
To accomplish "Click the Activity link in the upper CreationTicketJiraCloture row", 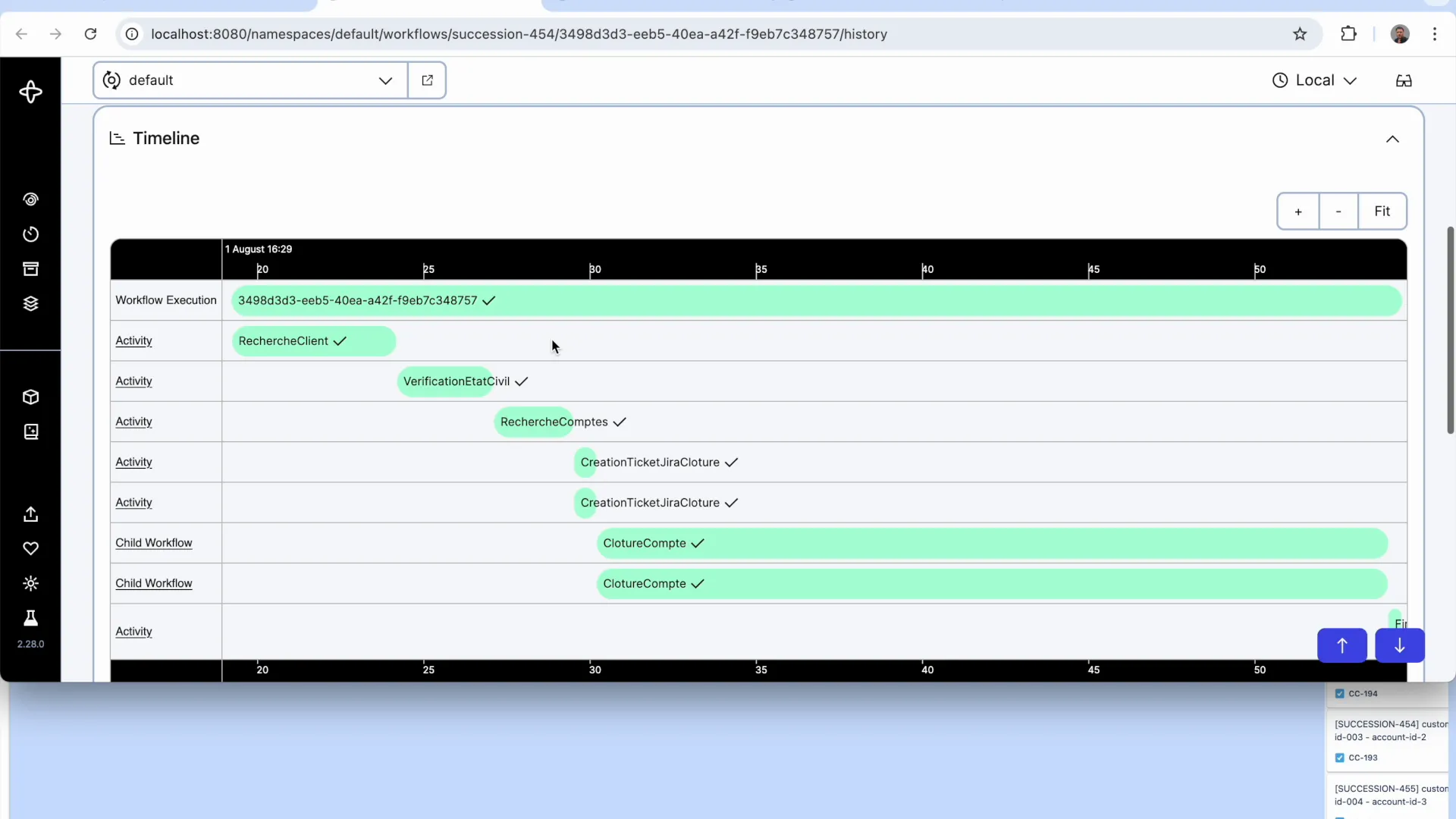I will click(x=133, y=462).
